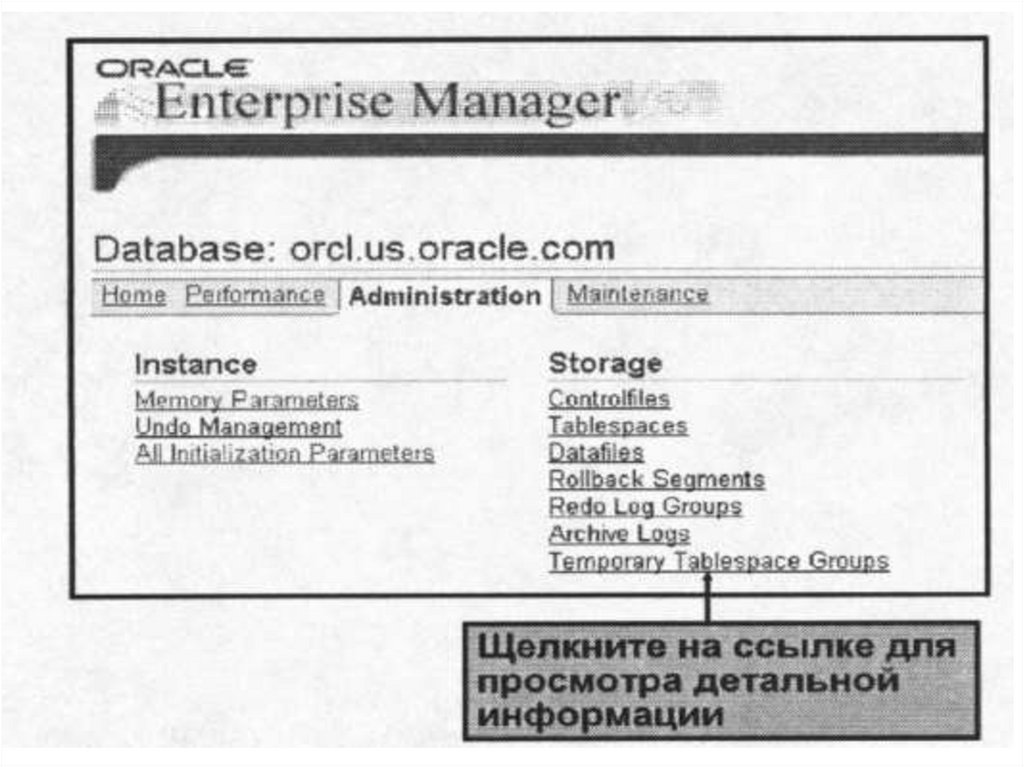Click the Undo Management link
This screenshot has width=1024, height=767.
238,427
